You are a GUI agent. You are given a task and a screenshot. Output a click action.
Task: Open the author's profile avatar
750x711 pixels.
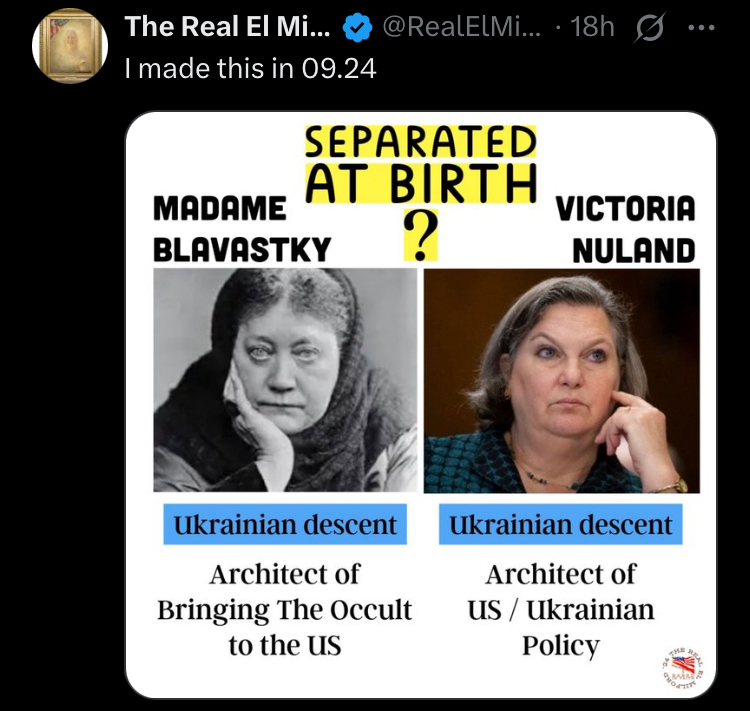70,46
